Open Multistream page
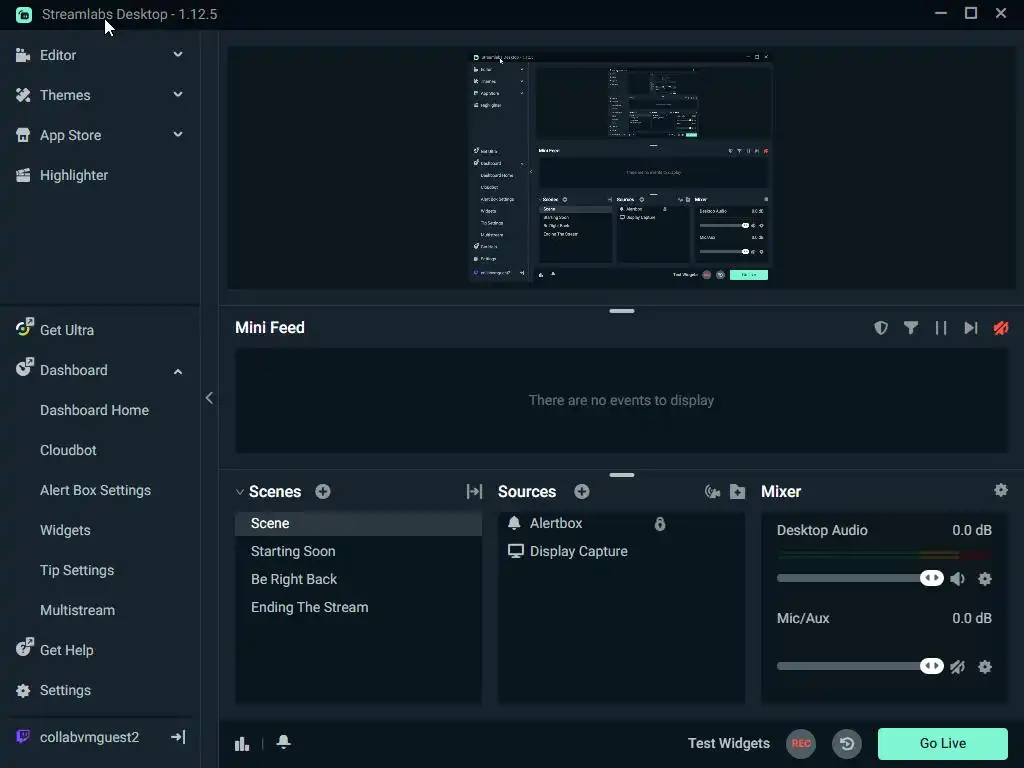The width and height of the screenshot is (1024, 768). pos(77,610)
